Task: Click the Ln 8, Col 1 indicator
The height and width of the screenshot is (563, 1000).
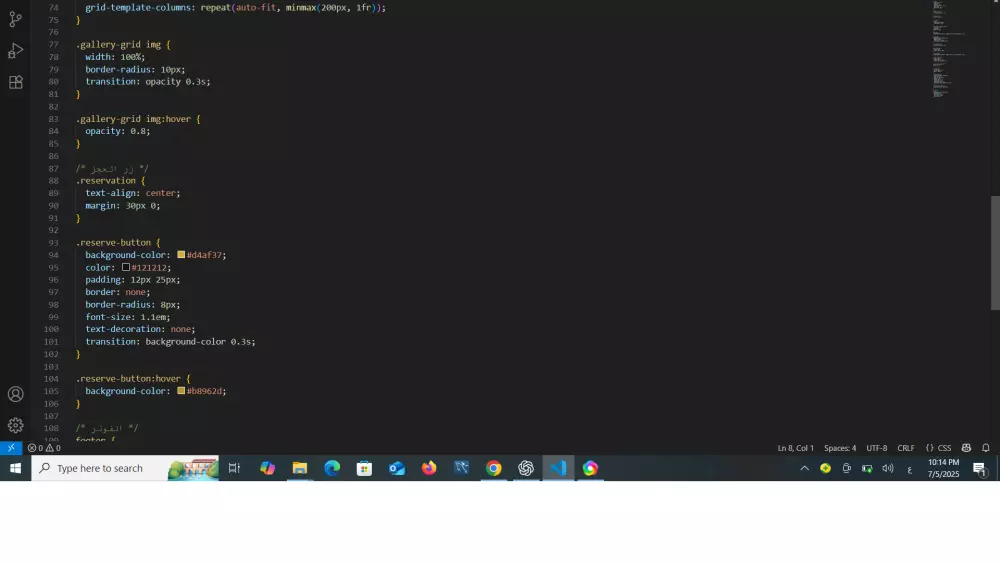Action: 795,448
